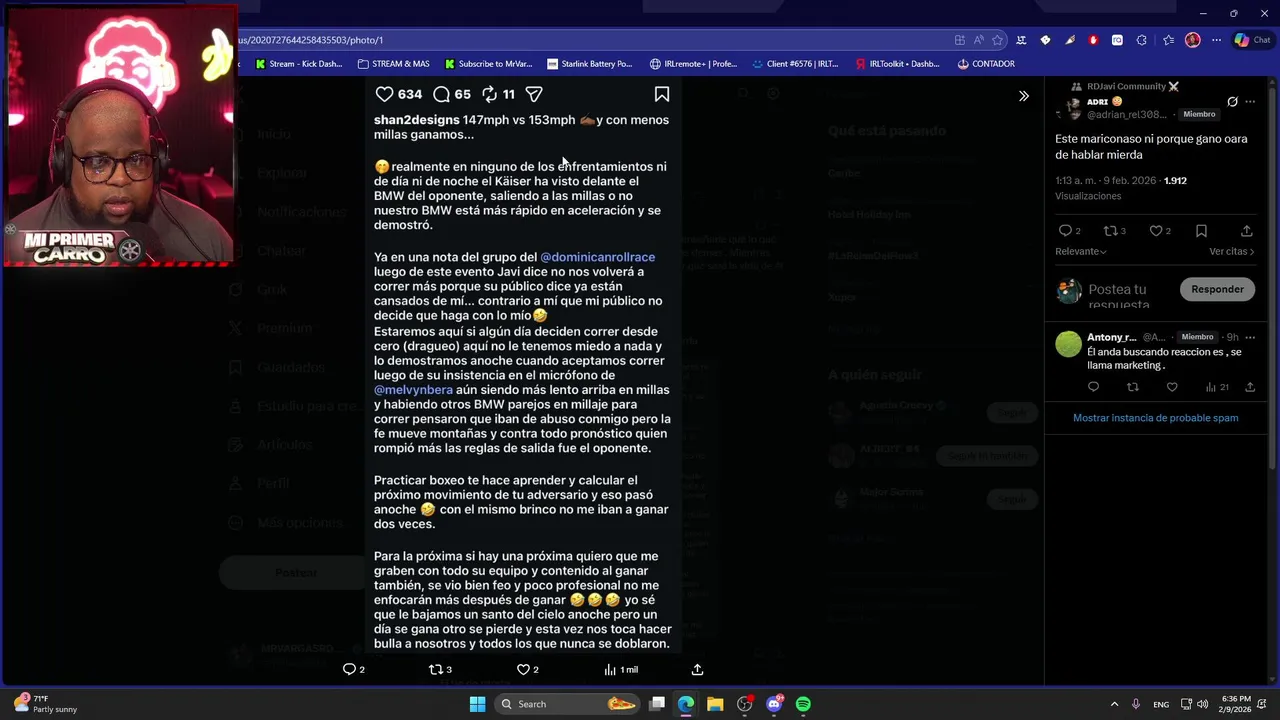Add page to favorites with star icon

pos(997,40)
